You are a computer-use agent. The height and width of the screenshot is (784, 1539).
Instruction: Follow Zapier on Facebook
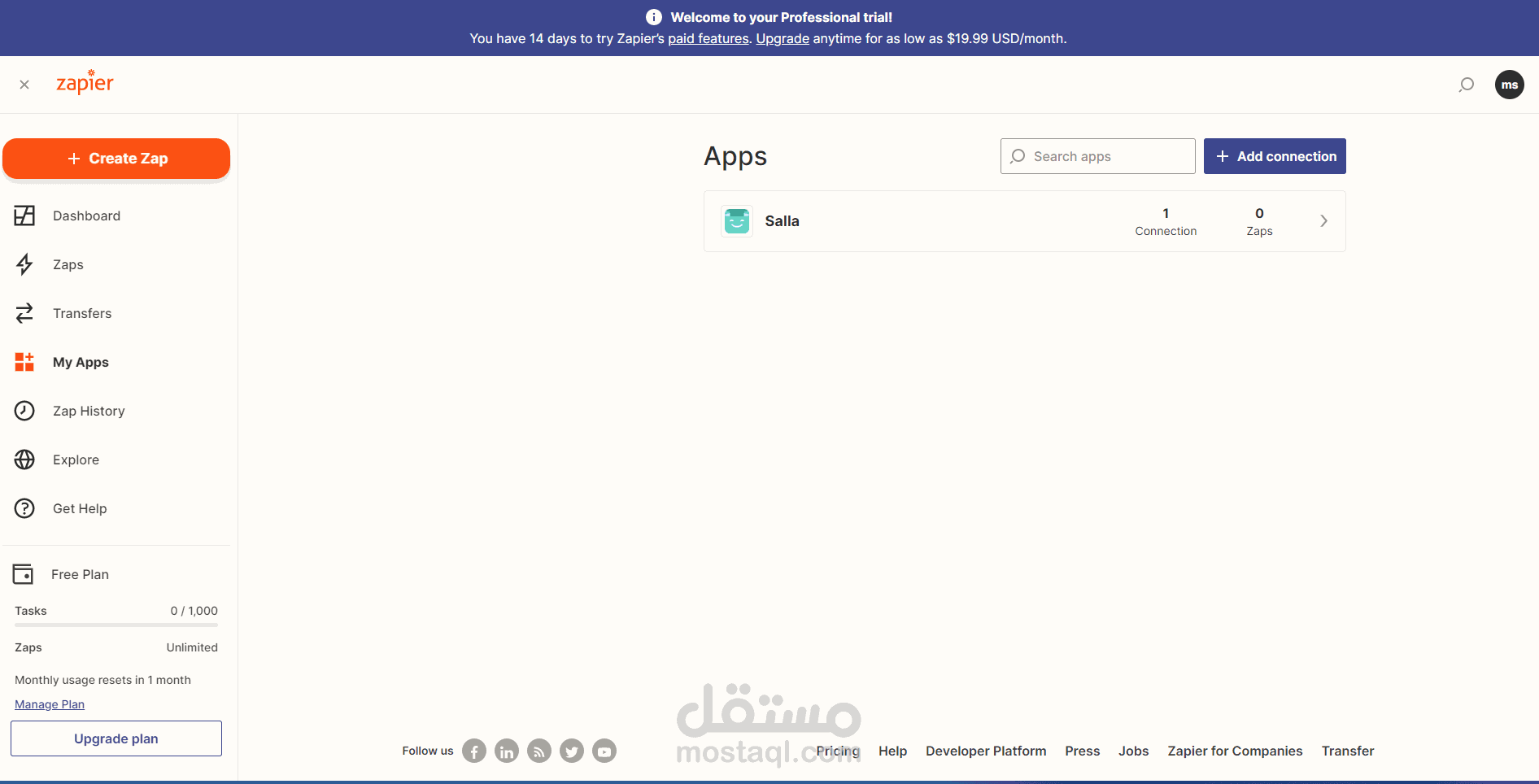tap(474, 751)
